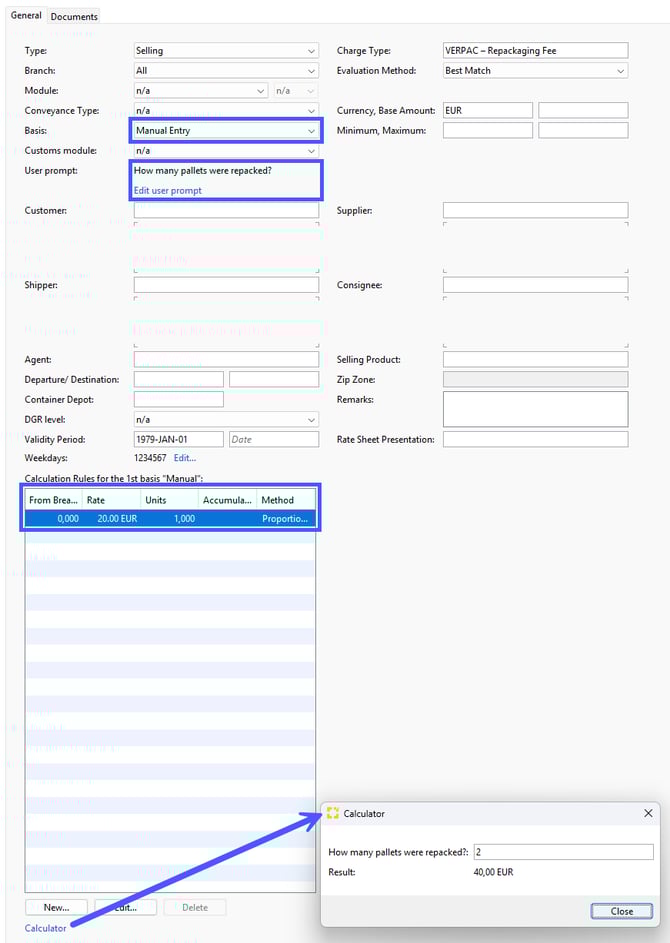Click the Remarks text area

tap(535, 409)
